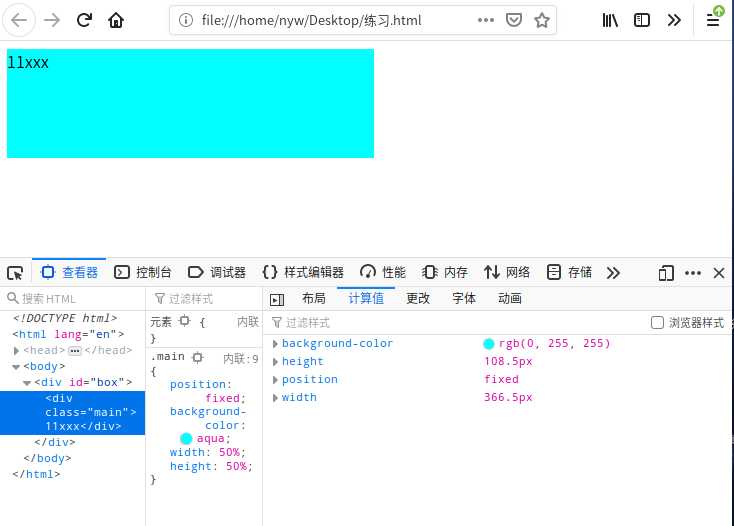Expand the height computed property

point(276,362)
